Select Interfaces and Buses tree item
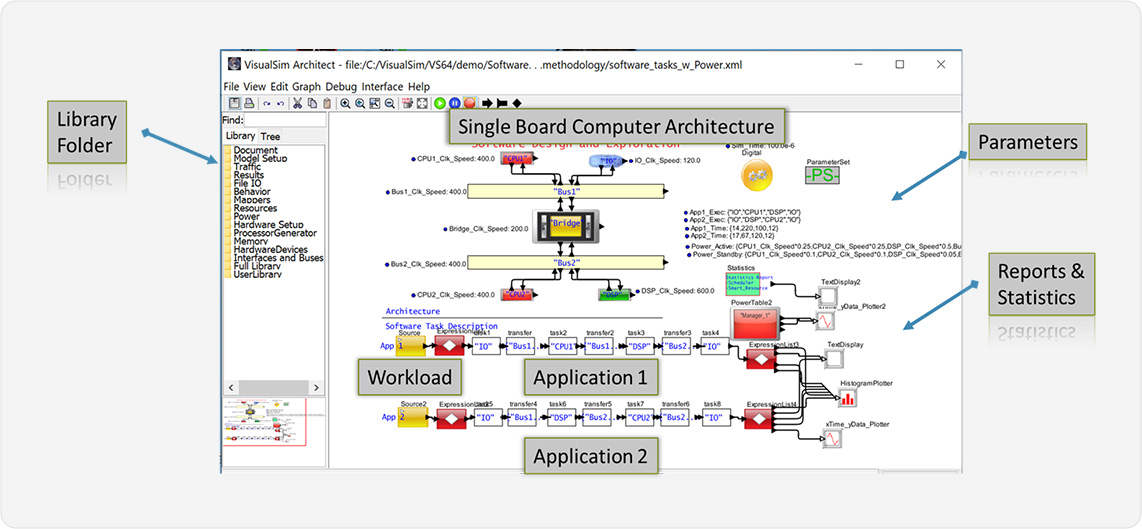This screenshot has height=529, width=1142. pos(274,258)
